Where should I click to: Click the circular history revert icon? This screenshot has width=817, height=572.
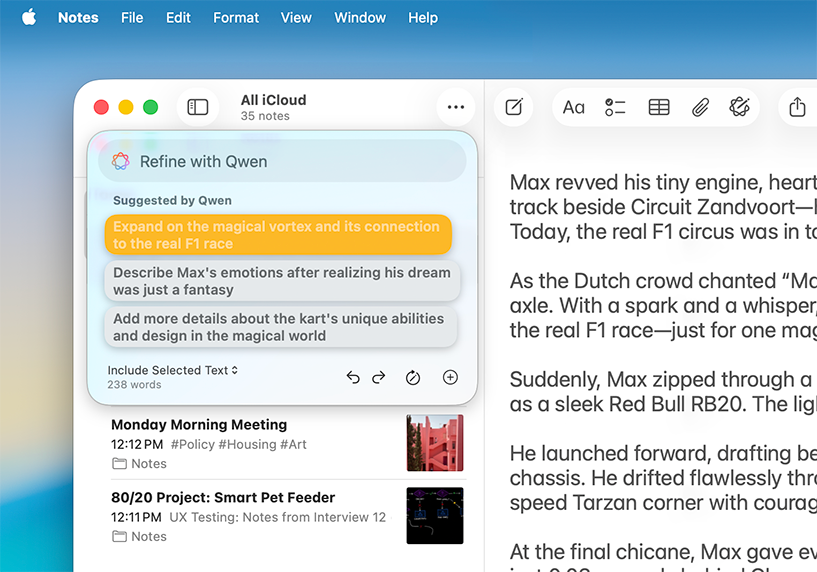pyautogui.click(x=413, y=377)
